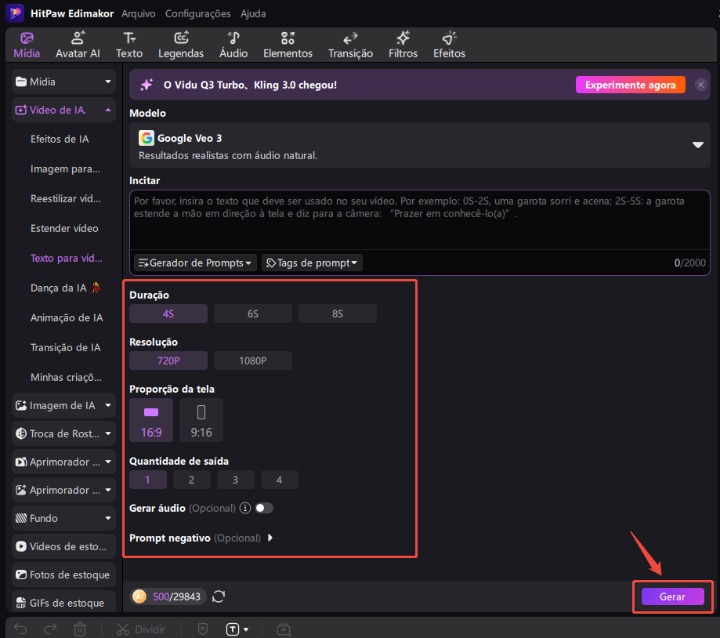This screenshot has height=638, width=720.
Task: Set output quantity to 3
Action: [x=236, y=480]
